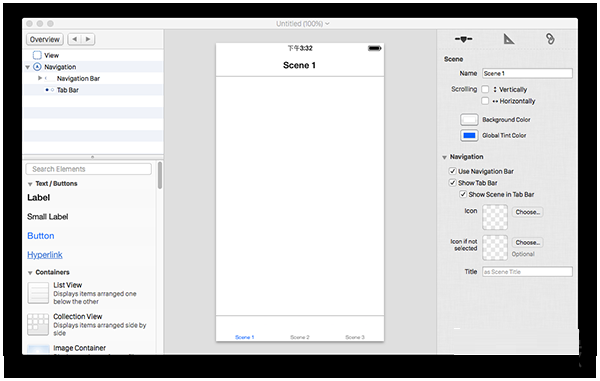Open the ruler size inspector tab
The image size is (600, 381).
(509, 39)
